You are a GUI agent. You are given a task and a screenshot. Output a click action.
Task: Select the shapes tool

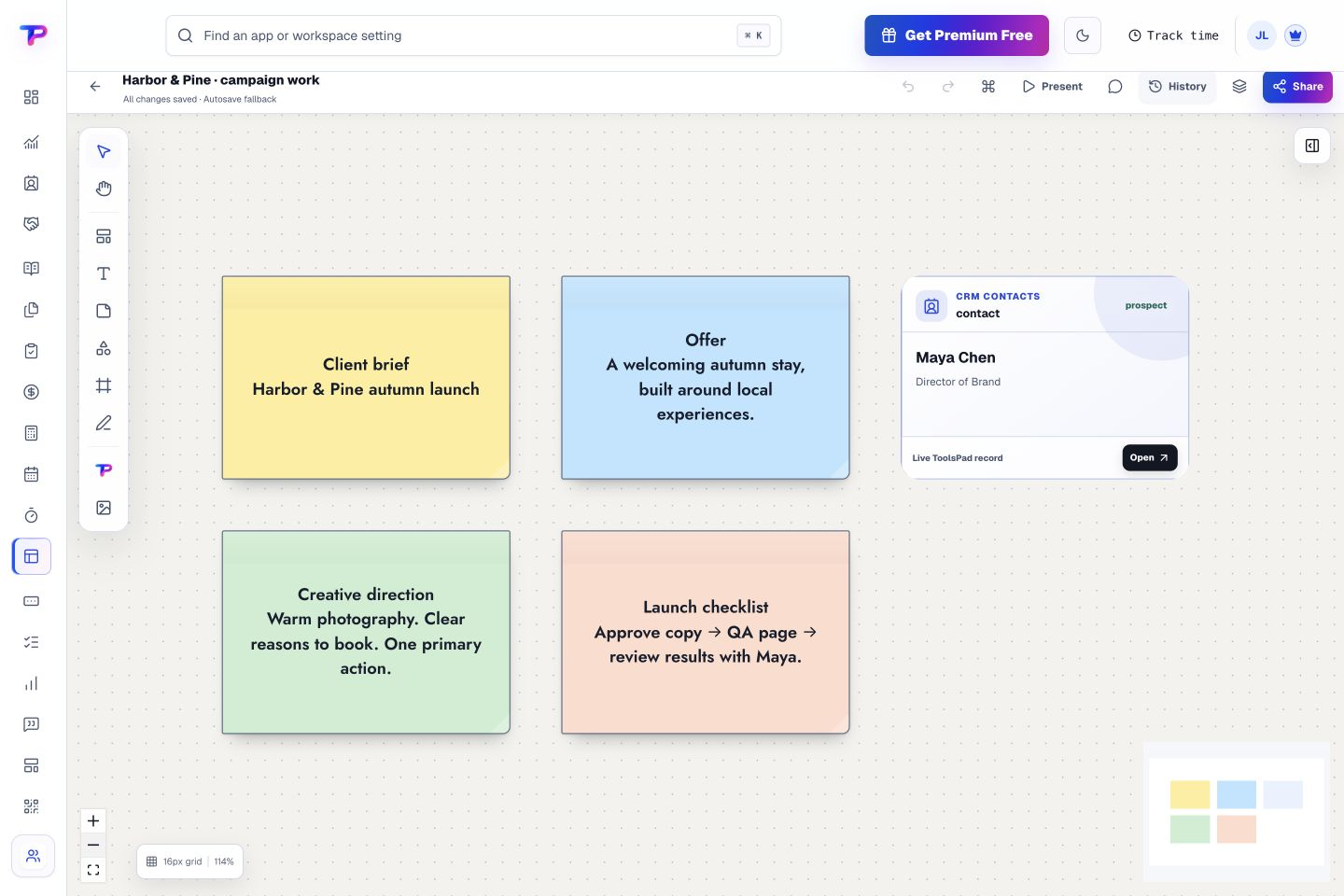click(x=104, y=348)
